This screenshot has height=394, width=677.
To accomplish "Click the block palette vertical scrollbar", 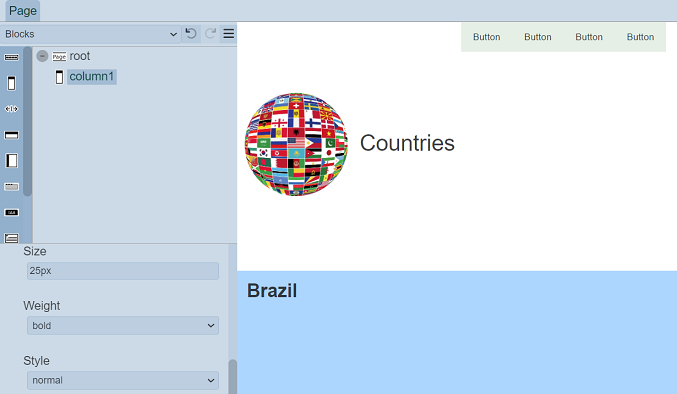I will [x=28, y=121].
